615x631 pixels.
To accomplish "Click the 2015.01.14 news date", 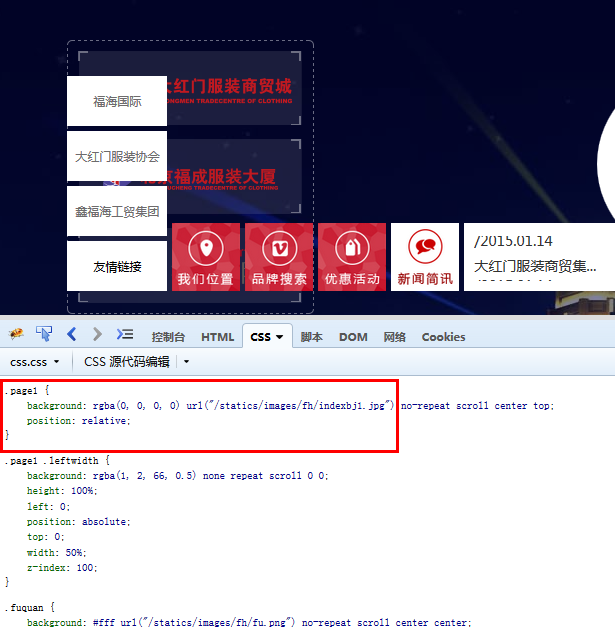I will (513, 241).
